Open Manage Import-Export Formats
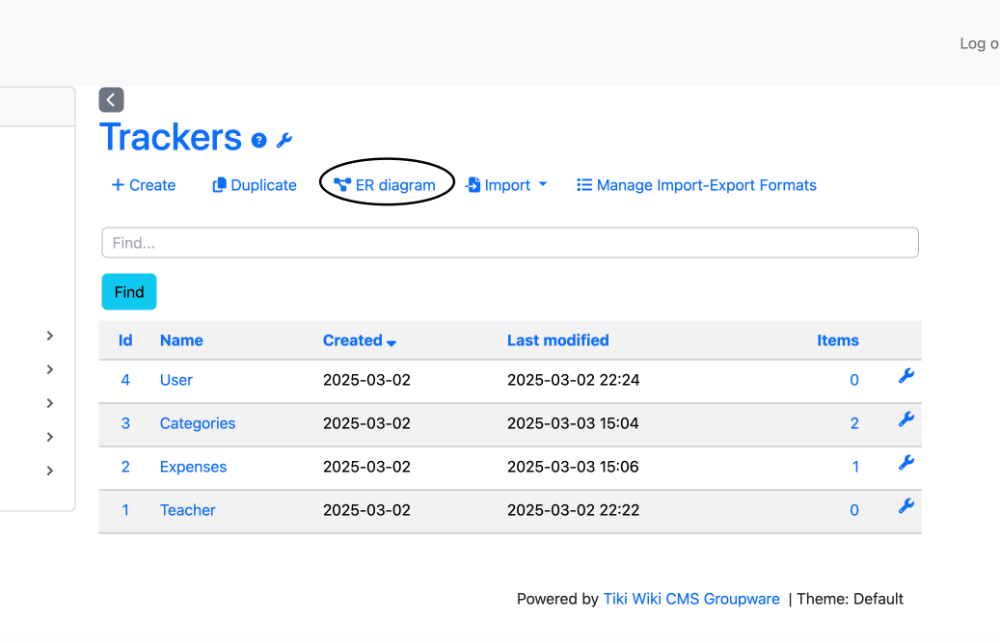Viewport: 1000px width, 643px height. [696, 185]
